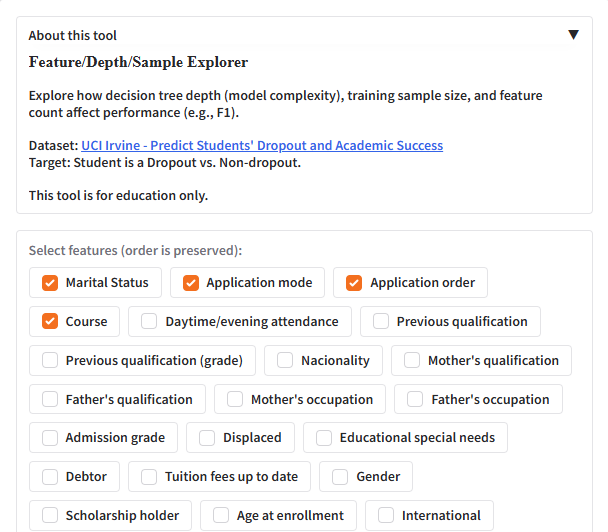
Task: Check the Previous qualification box
Action: (x=381, y=322)
